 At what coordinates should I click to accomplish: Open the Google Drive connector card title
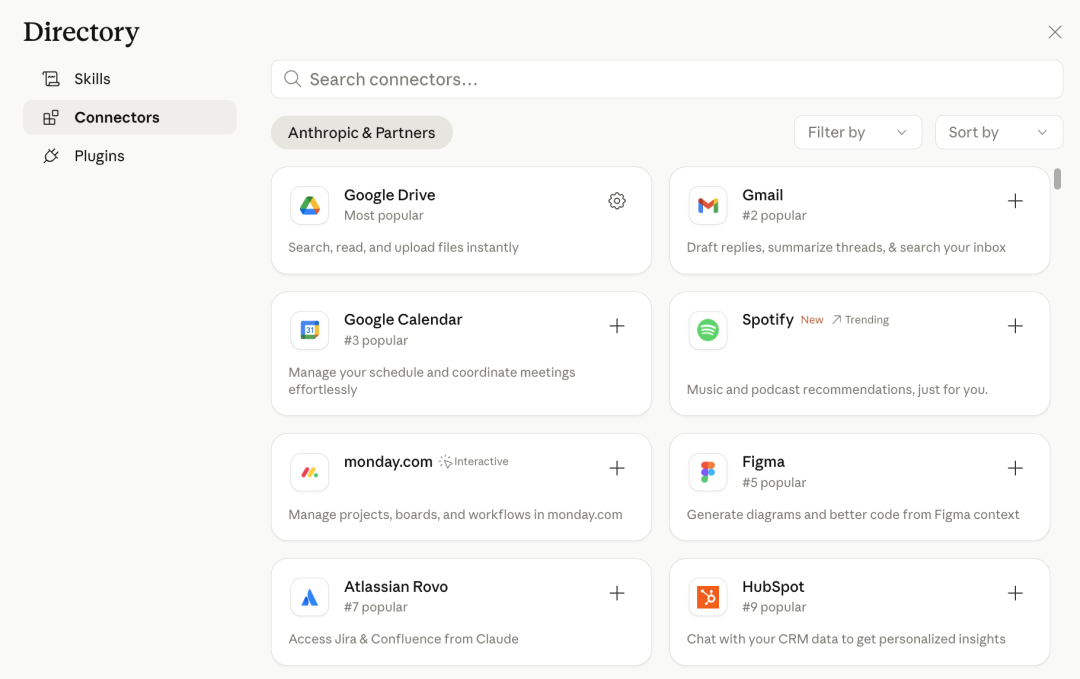click(x=389, y=195)
